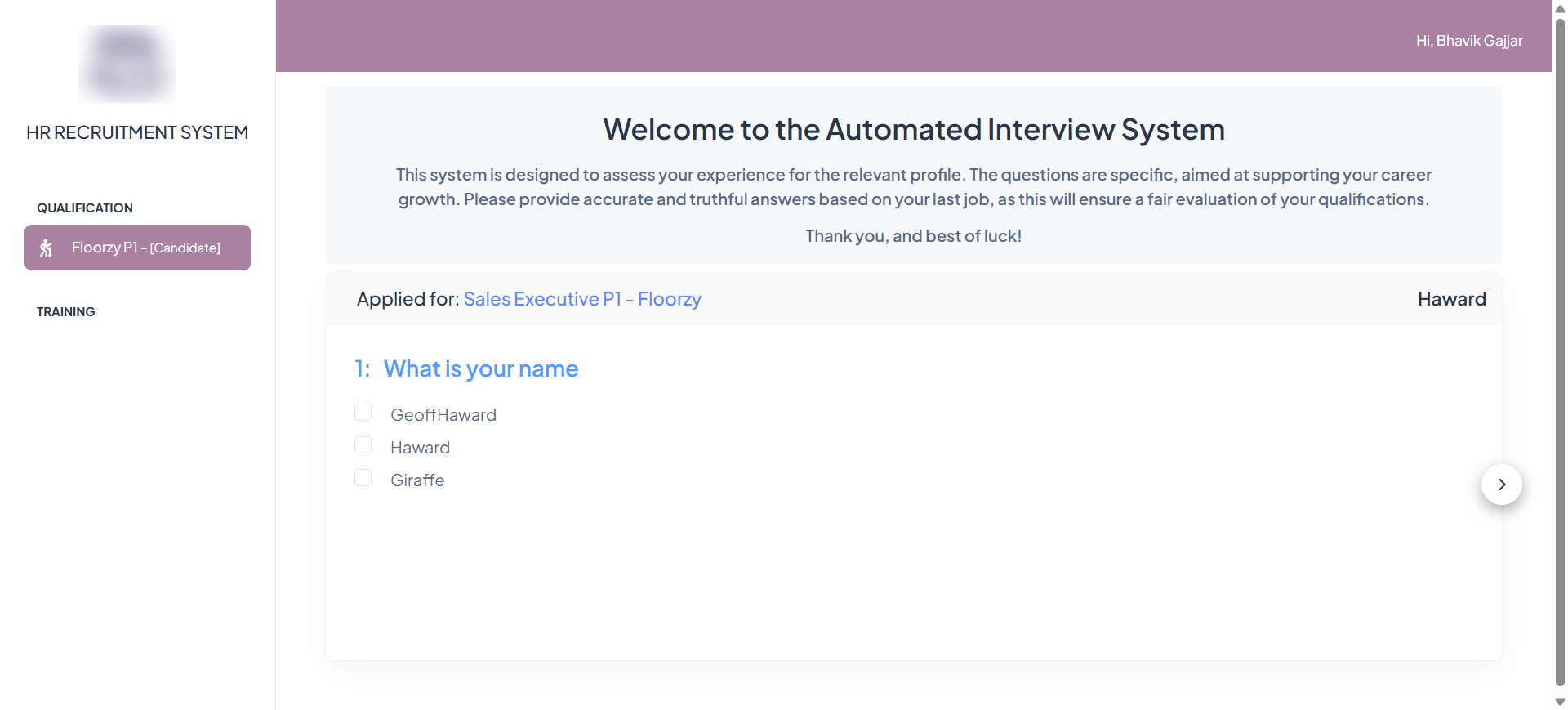This screenshot has height=710, width=1568.
Task: Click the Applied for: label
Action: tap(408, 299)
